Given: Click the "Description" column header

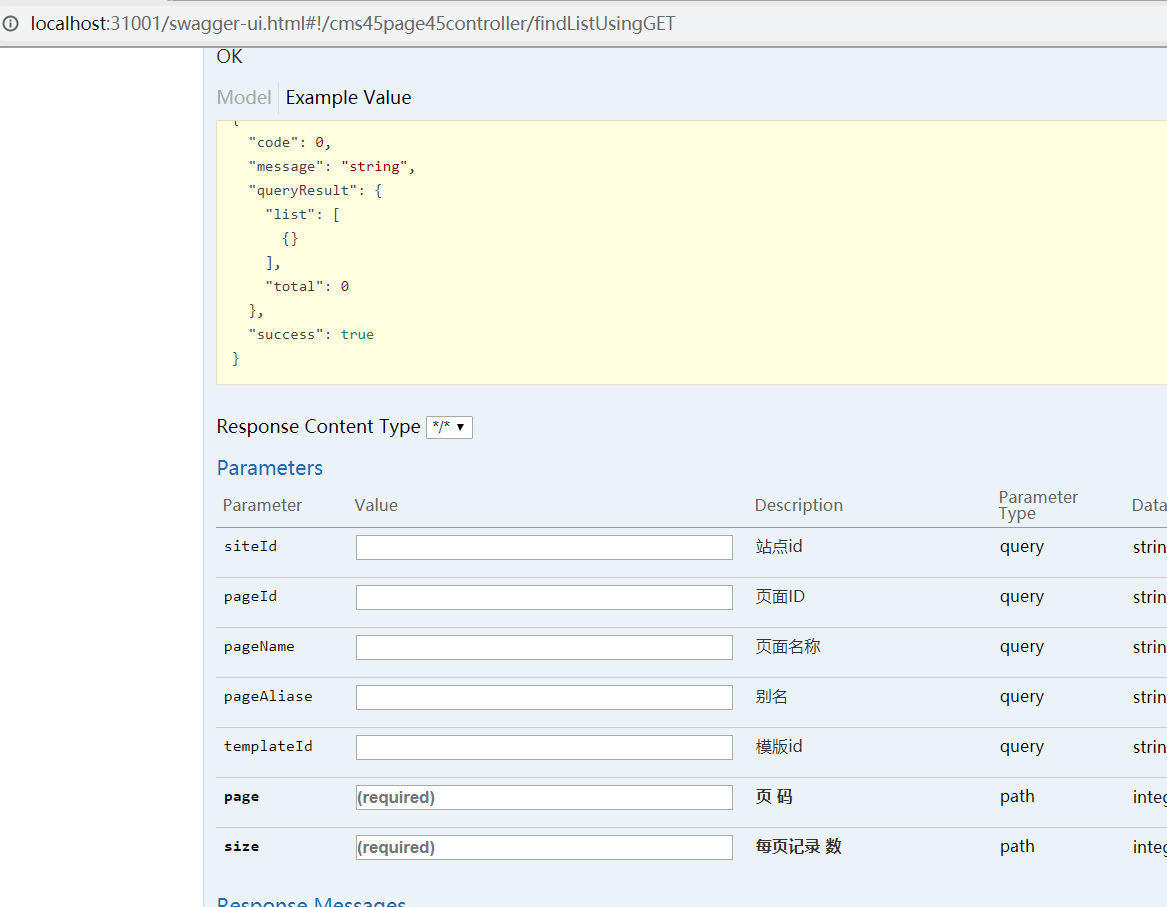Looking at the screenshot, I should [x=799, y=505].
